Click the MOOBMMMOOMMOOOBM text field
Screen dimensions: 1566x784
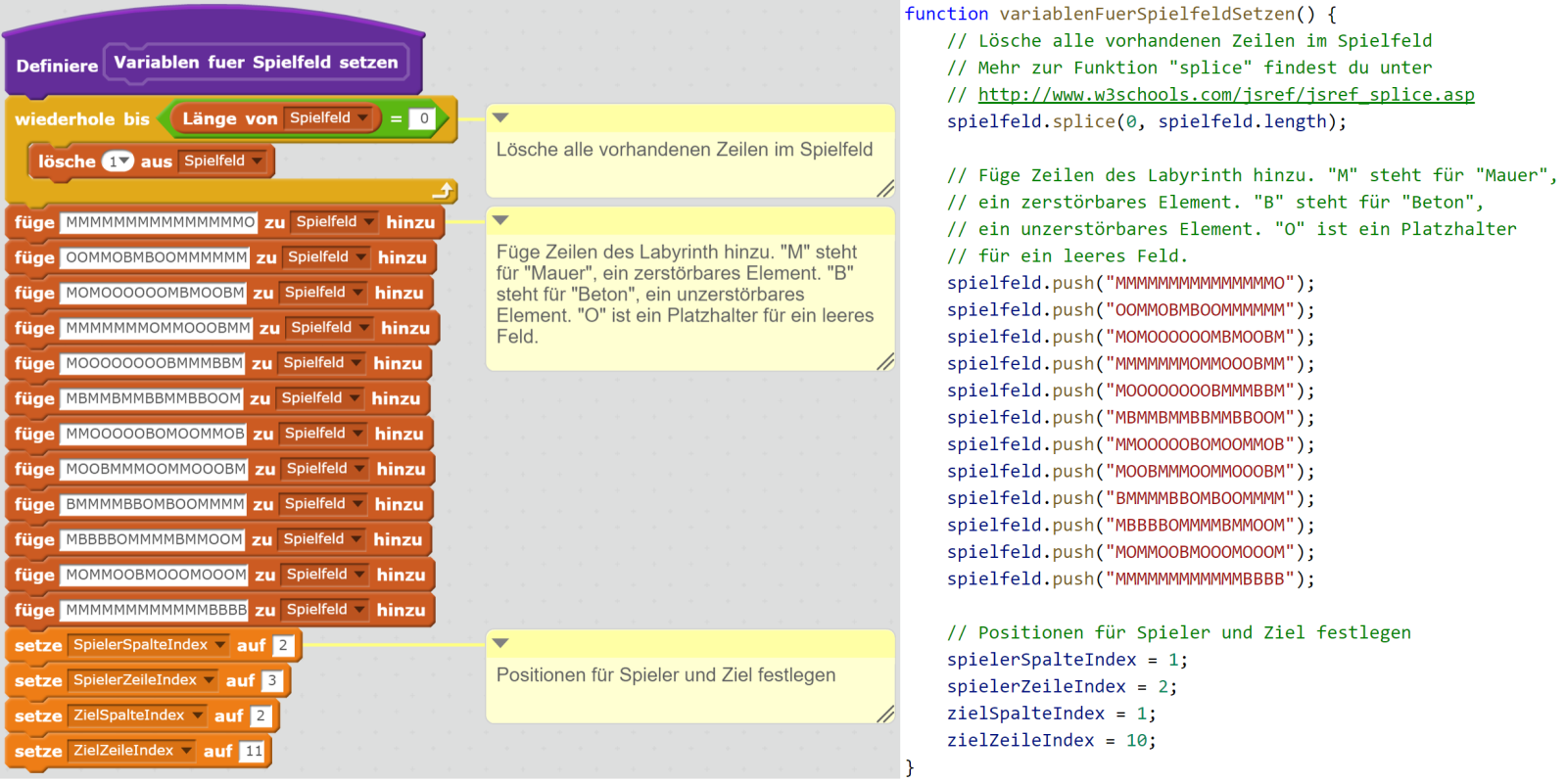coord(156,469)
